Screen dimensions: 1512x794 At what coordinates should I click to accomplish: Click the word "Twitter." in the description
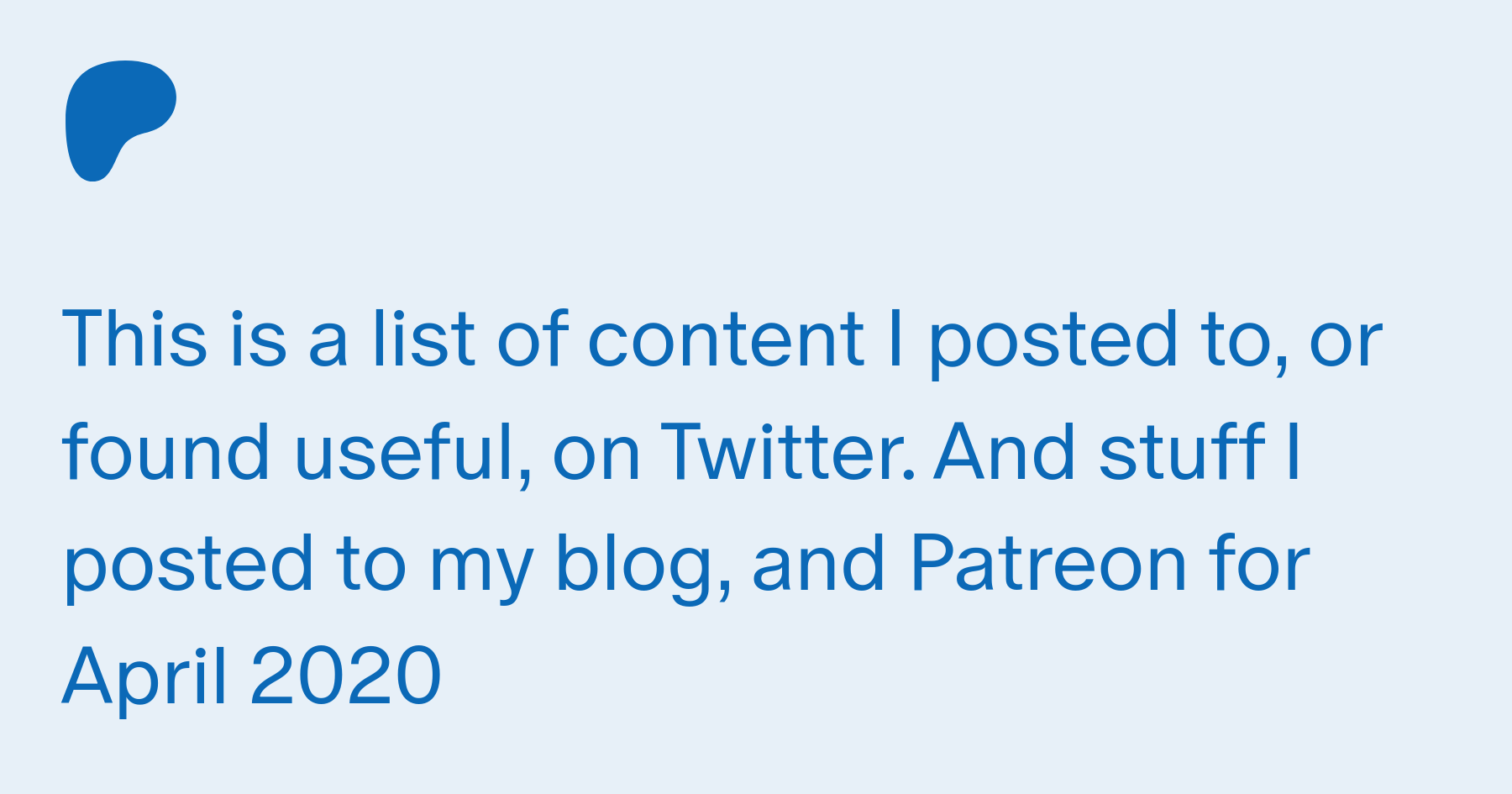point(788,451)
